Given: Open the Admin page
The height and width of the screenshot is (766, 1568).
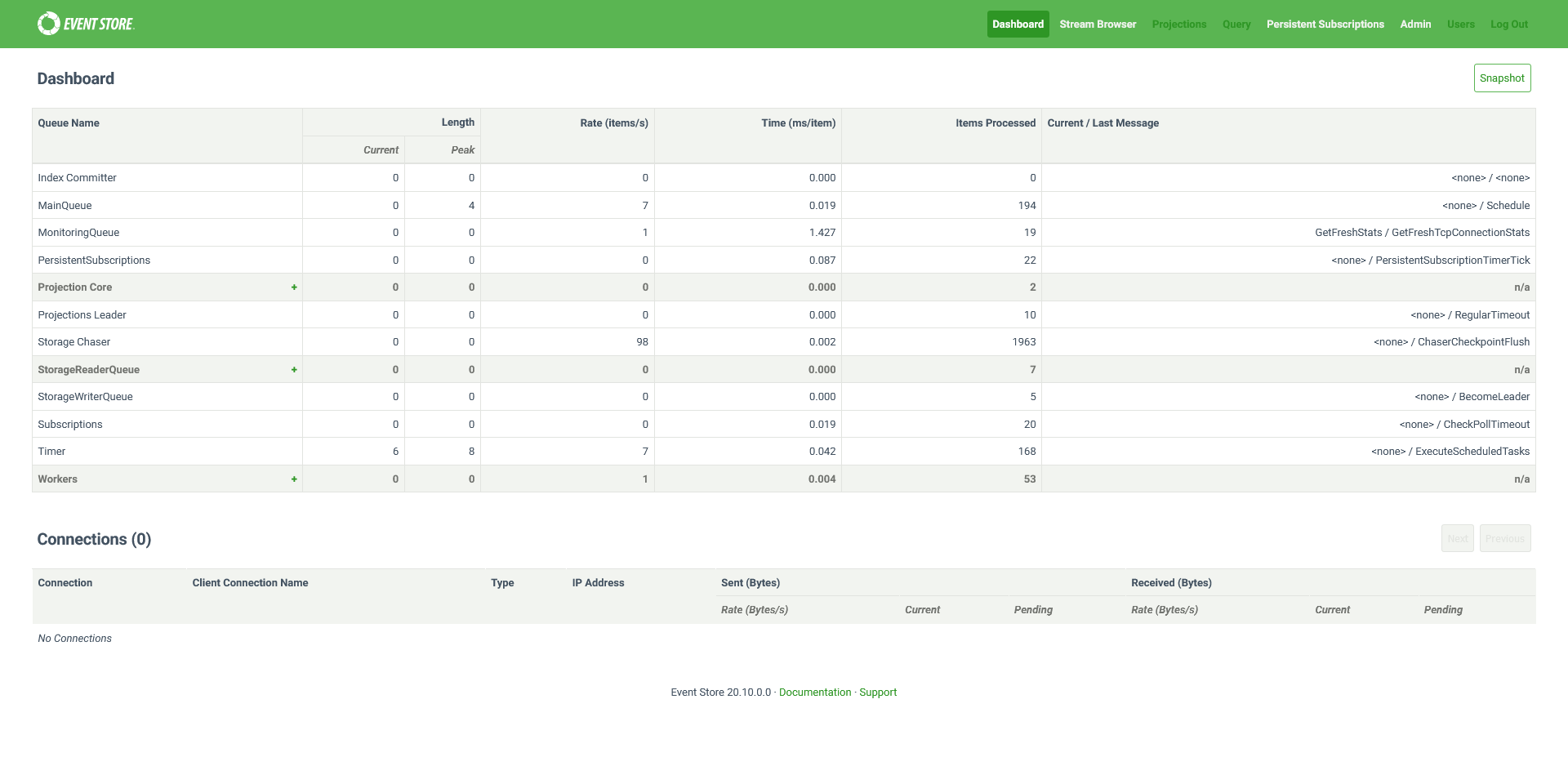Looking at the screenshot, I should (1415, 24).
